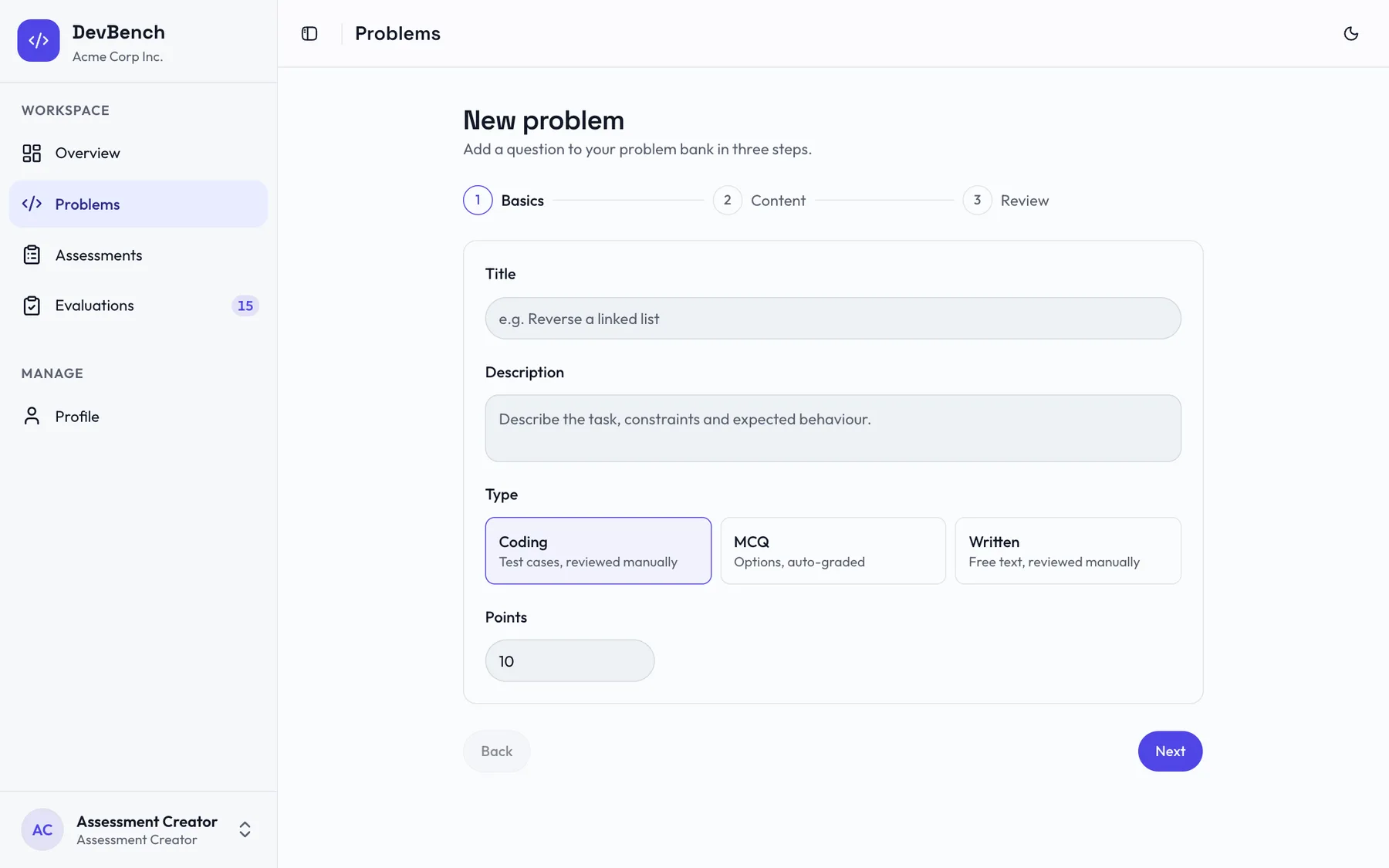Click the Evaluations checklist icon
This screenshot has height=868, width=1389.
click(32, 306)
